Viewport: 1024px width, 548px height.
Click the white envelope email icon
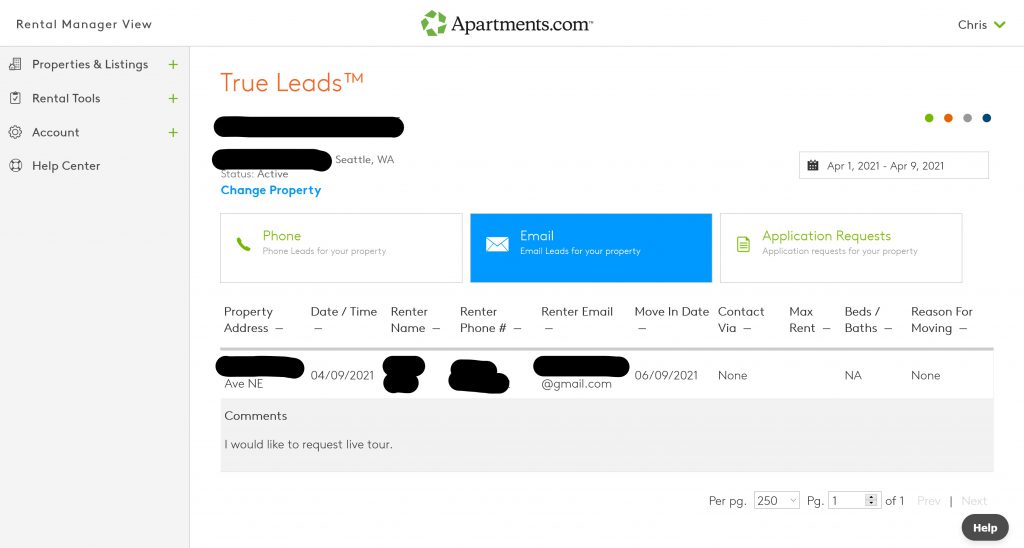click(x=497, y=244)
